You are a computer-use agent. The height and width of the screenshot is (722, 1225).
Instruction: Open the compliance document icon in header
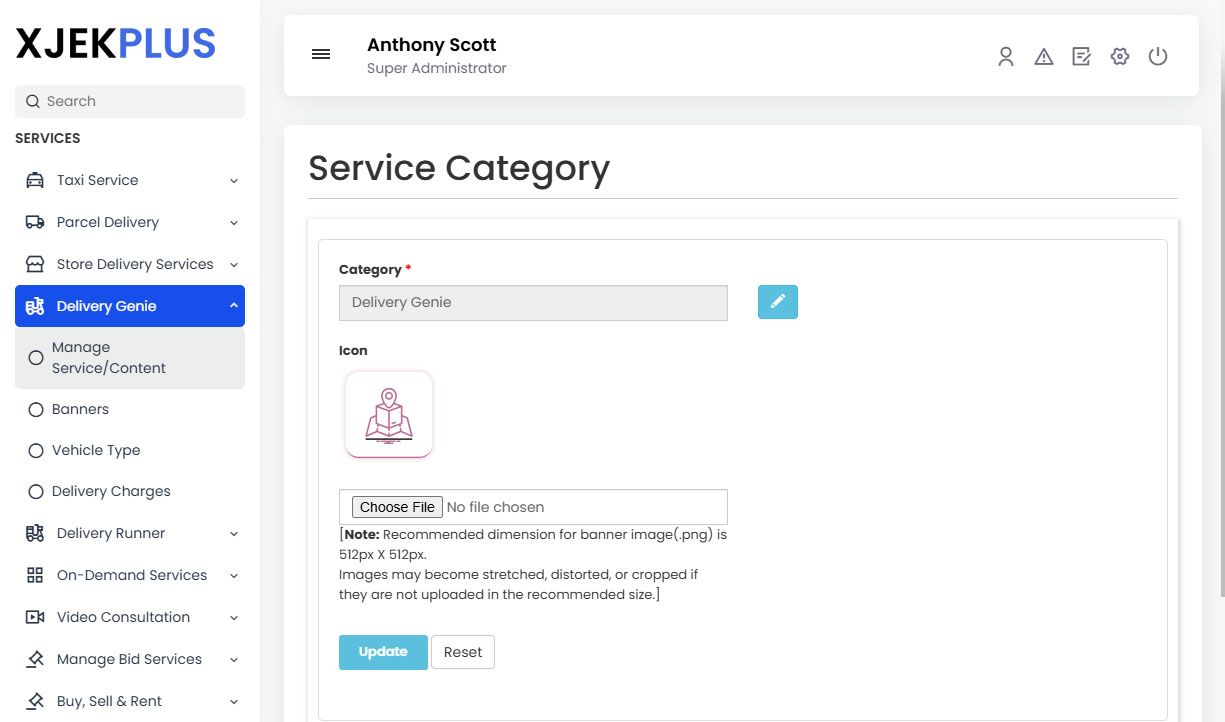click(x=1081, y=57)
